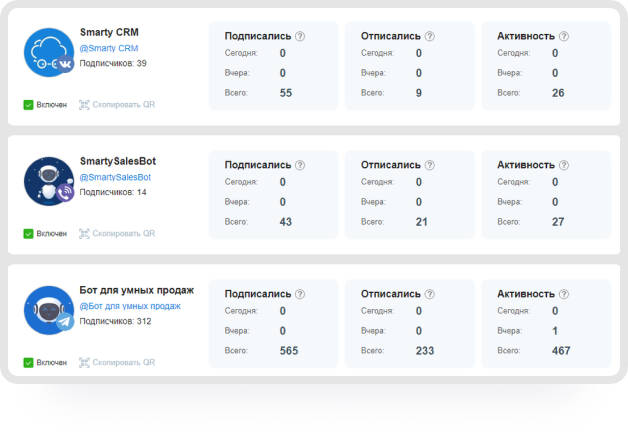Open the SmartySalesBot astronaut avatar
Image resolution: width=628 pixels, height=444 pixels.
[49, 181]
